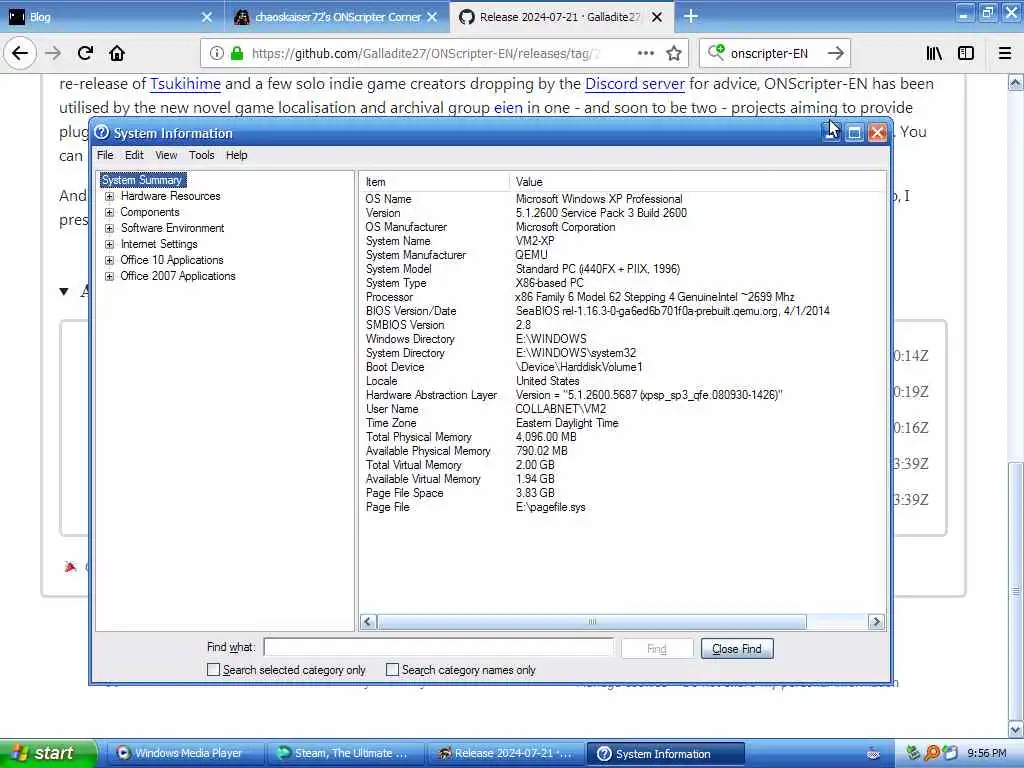This screenshot has height=768, width=1024.
Task: Open the Library bookshelf icon
Action: point(934,54)
